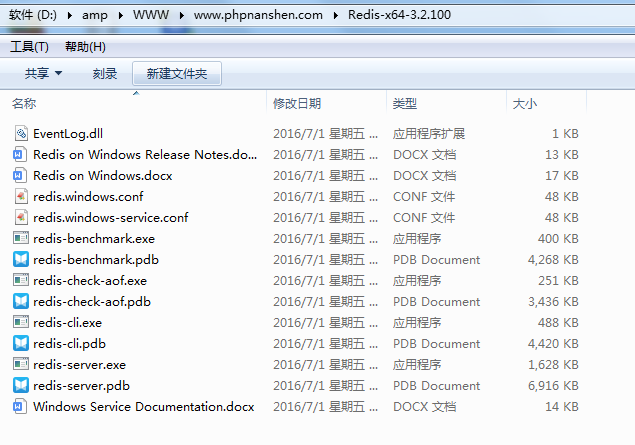
Task: Select file name redis-check-aof.pdb
Action: tap(92, 302)
